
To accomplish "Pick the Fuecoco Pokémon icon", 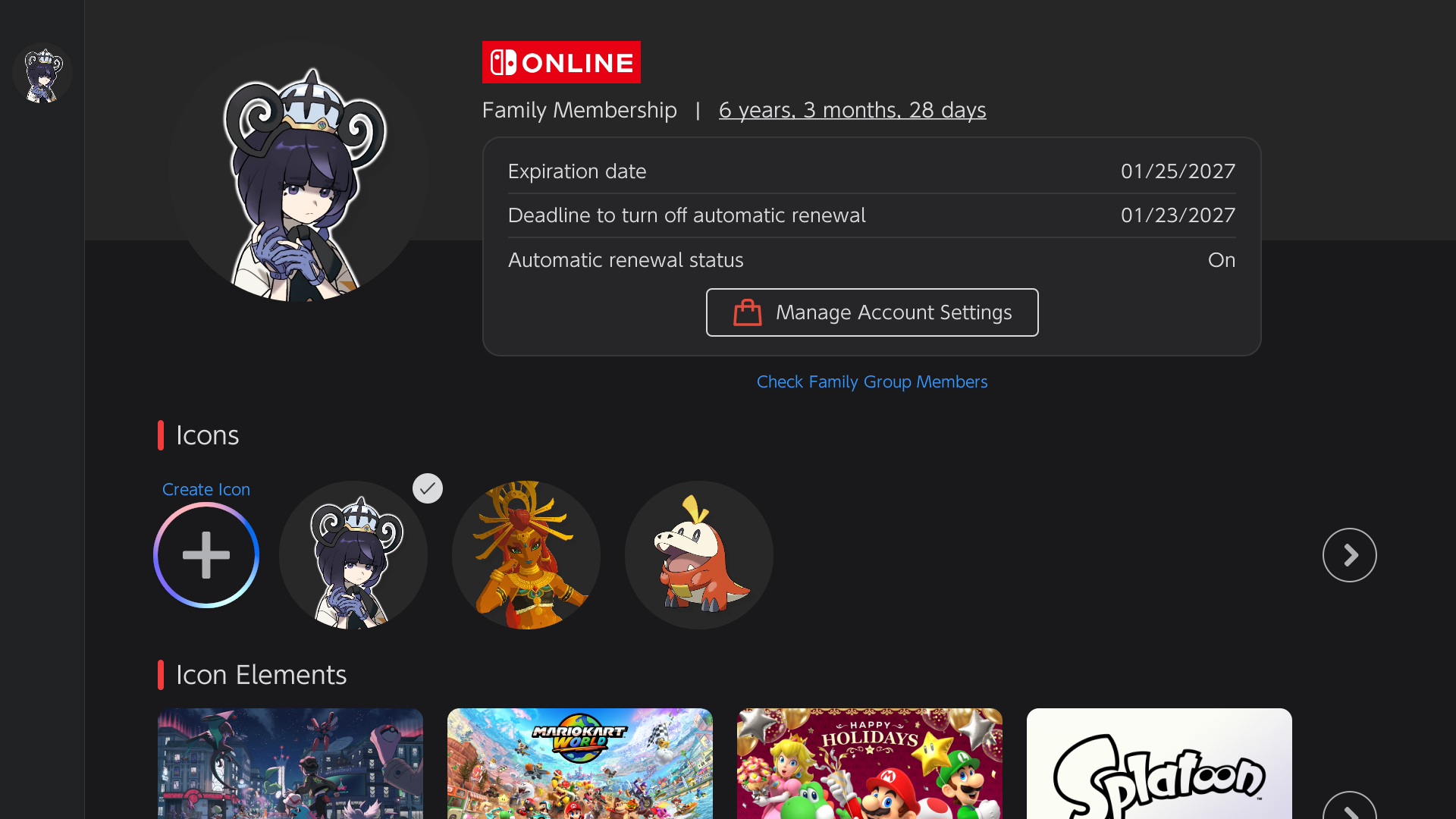I will click(699, 555).
